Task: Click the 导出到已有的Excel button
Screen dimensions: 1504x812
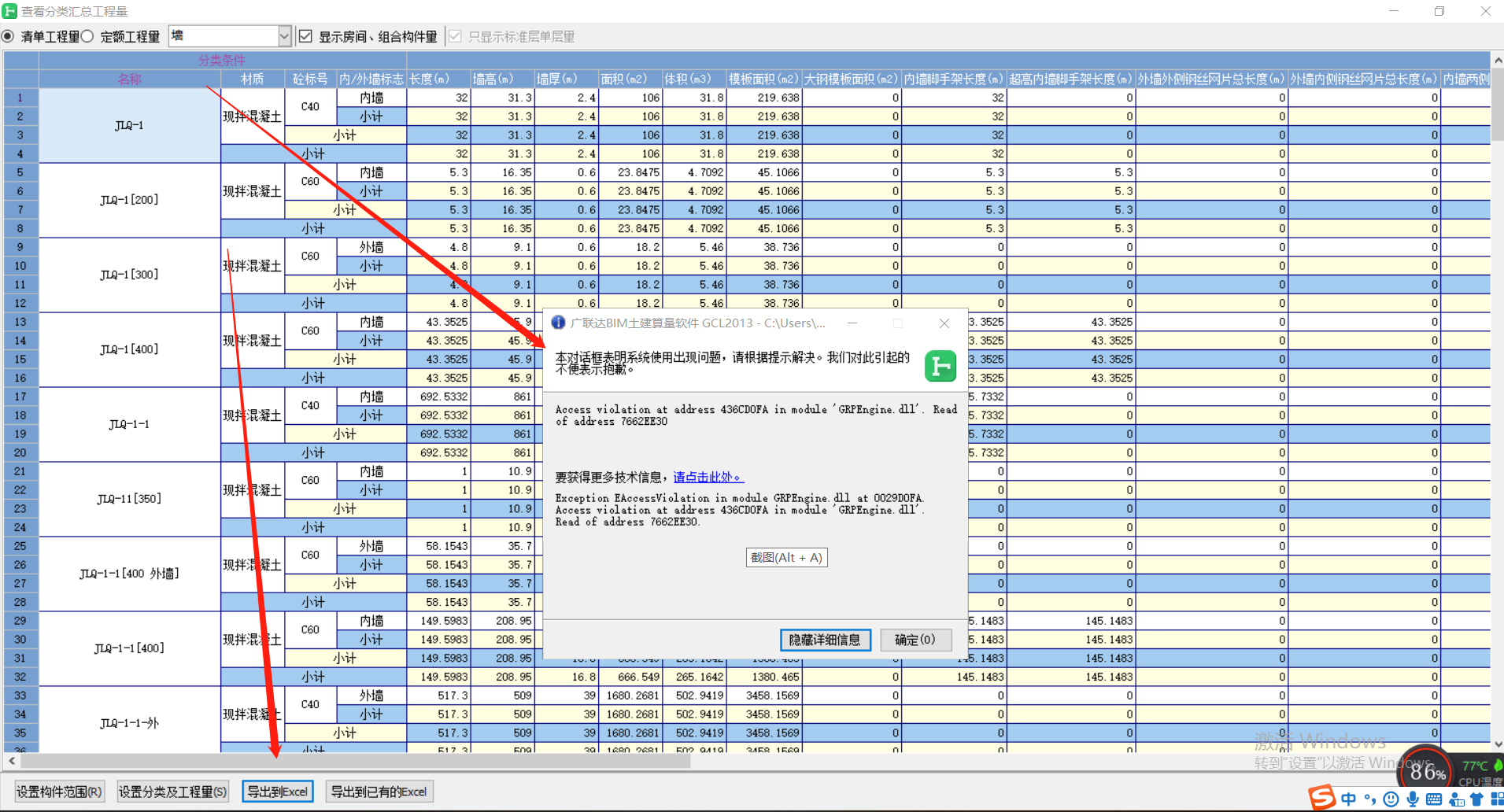Action: coord(379,792)
